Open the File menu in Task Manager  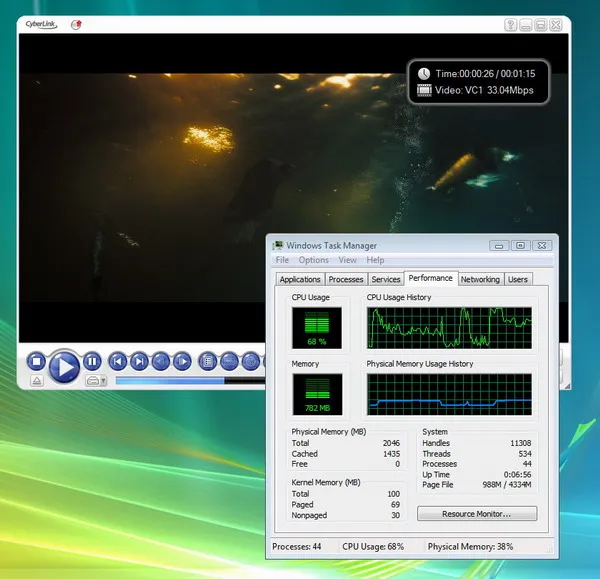tap(282, 260)
